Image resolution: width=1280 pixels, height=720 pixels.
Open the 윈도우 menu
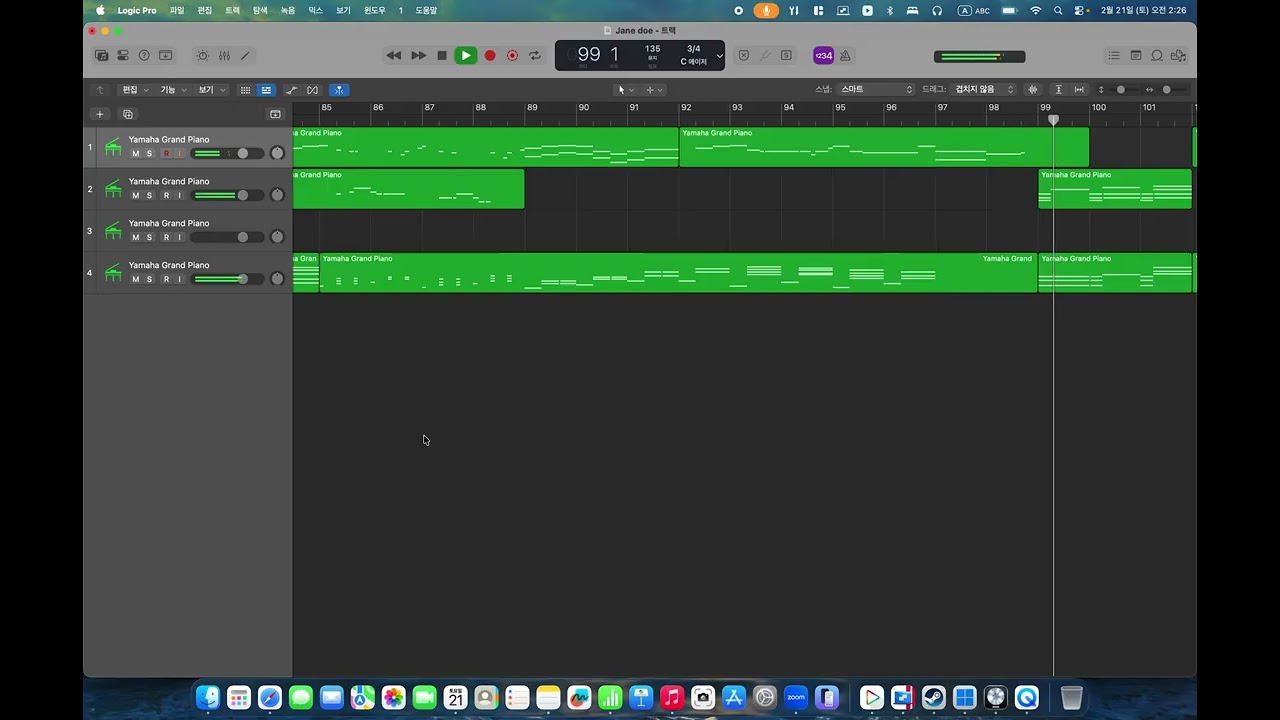tap(374, 10)
